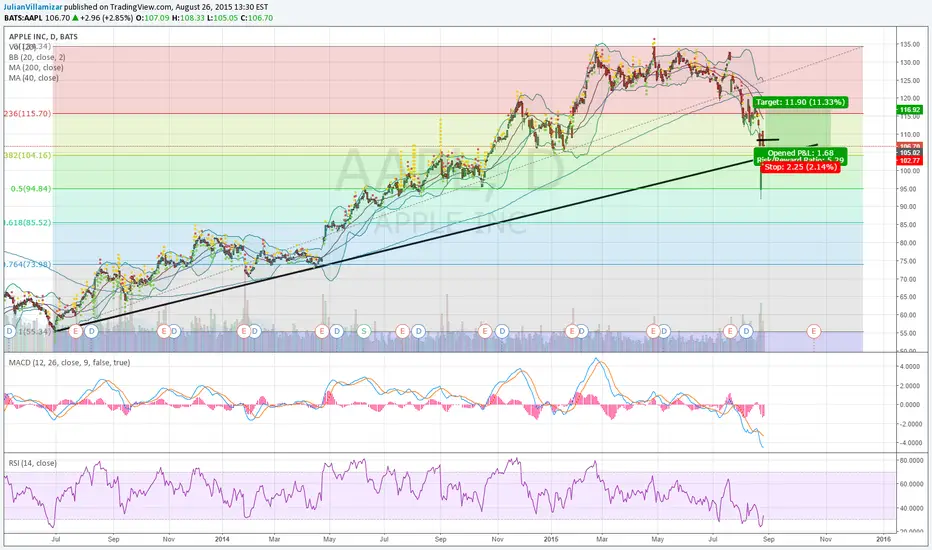
Task: Select the RSI (14, close) pane label
Action: [32, 463]
